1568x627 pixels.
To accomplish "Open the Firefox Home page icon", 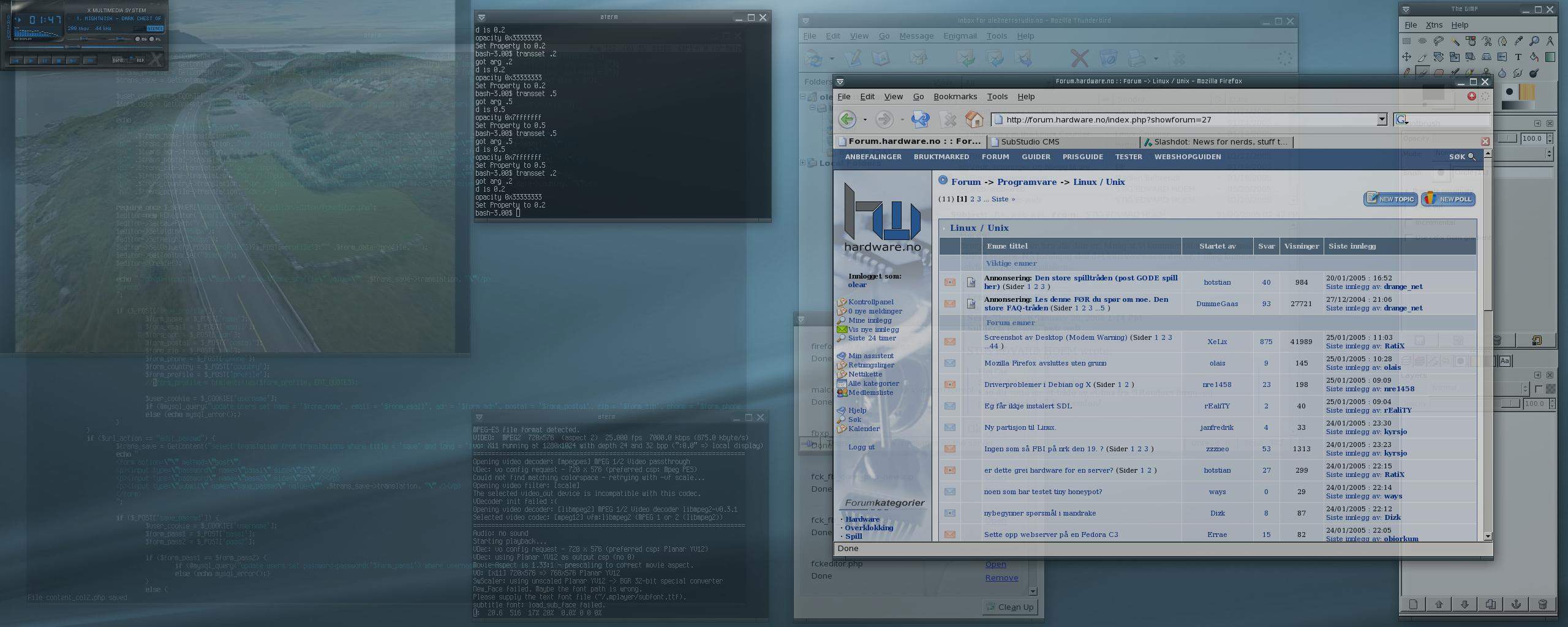I will tap(974, 119).
